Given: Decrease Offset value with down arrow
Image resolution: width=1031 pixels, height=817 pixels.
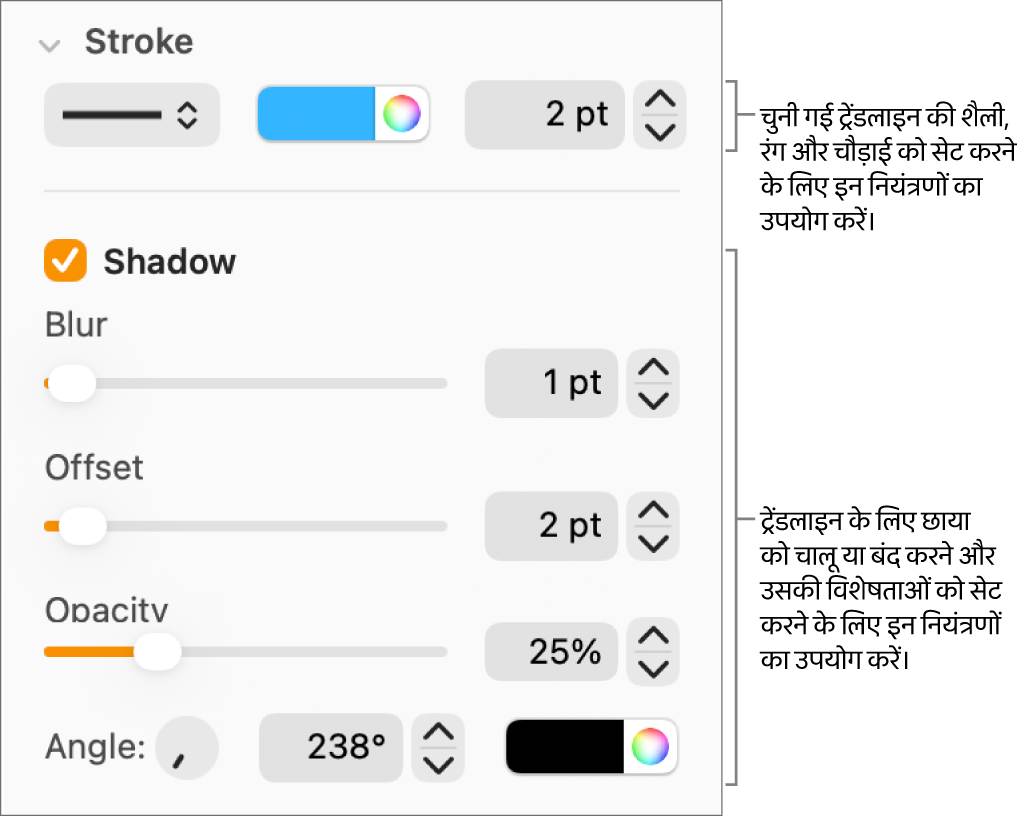Looking at the screenshot, I should click(x=653, y=542).
